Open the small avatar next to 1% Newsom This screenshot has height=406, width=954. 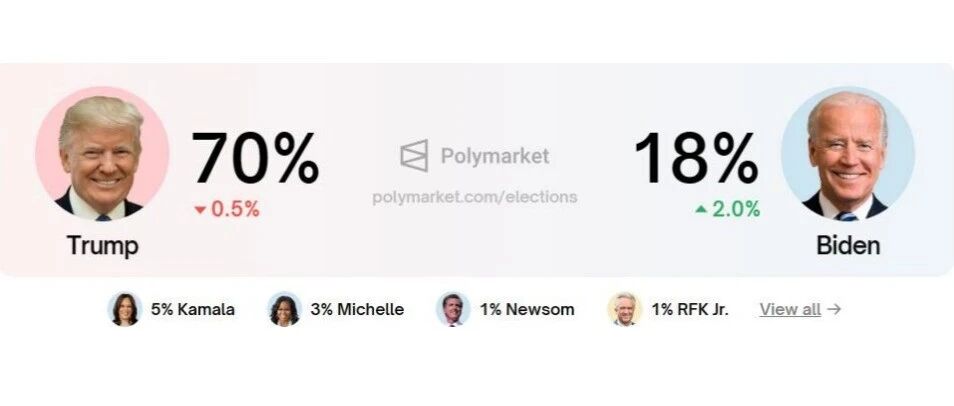pos(453,309)
